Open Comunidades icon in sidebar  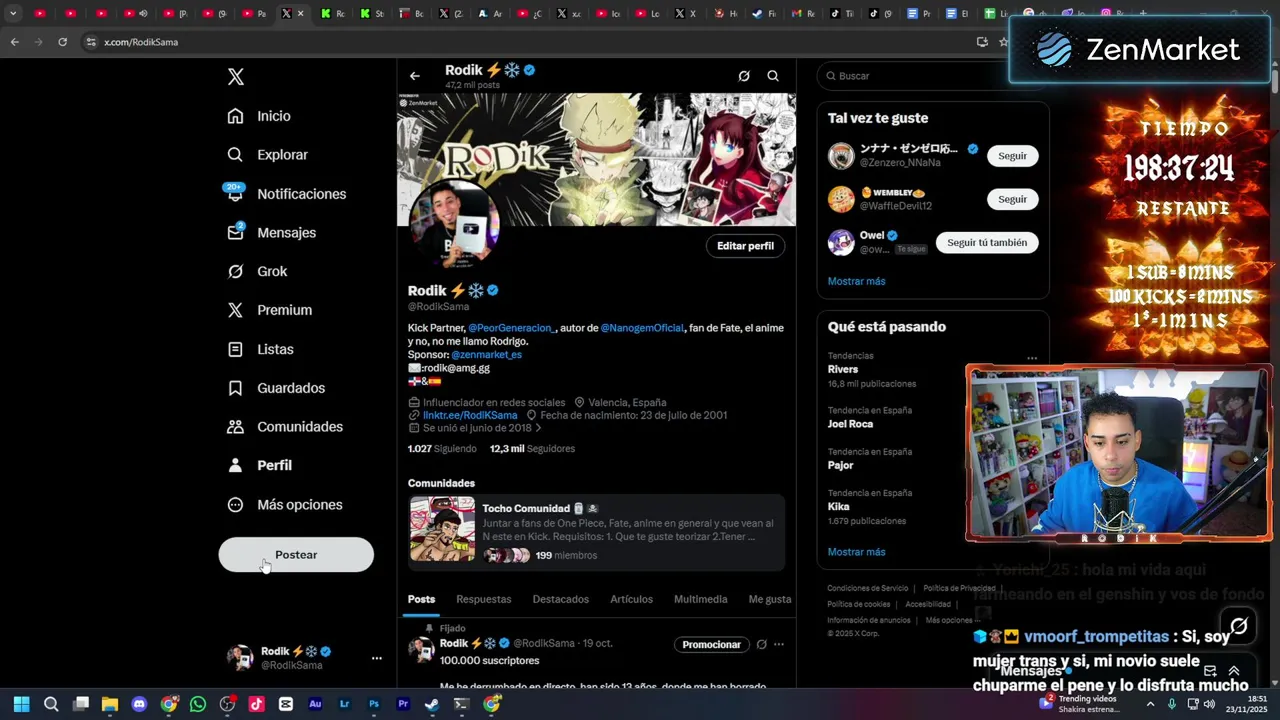[x=235, y=426]
